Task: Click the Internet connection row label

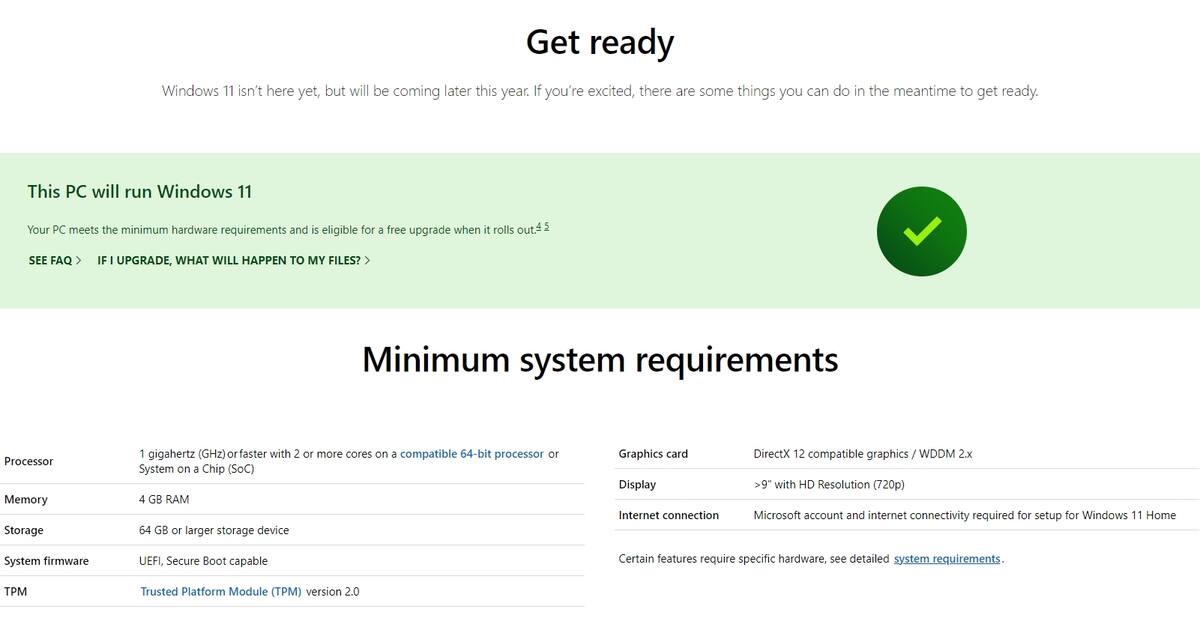Action: tap(669, 516)
